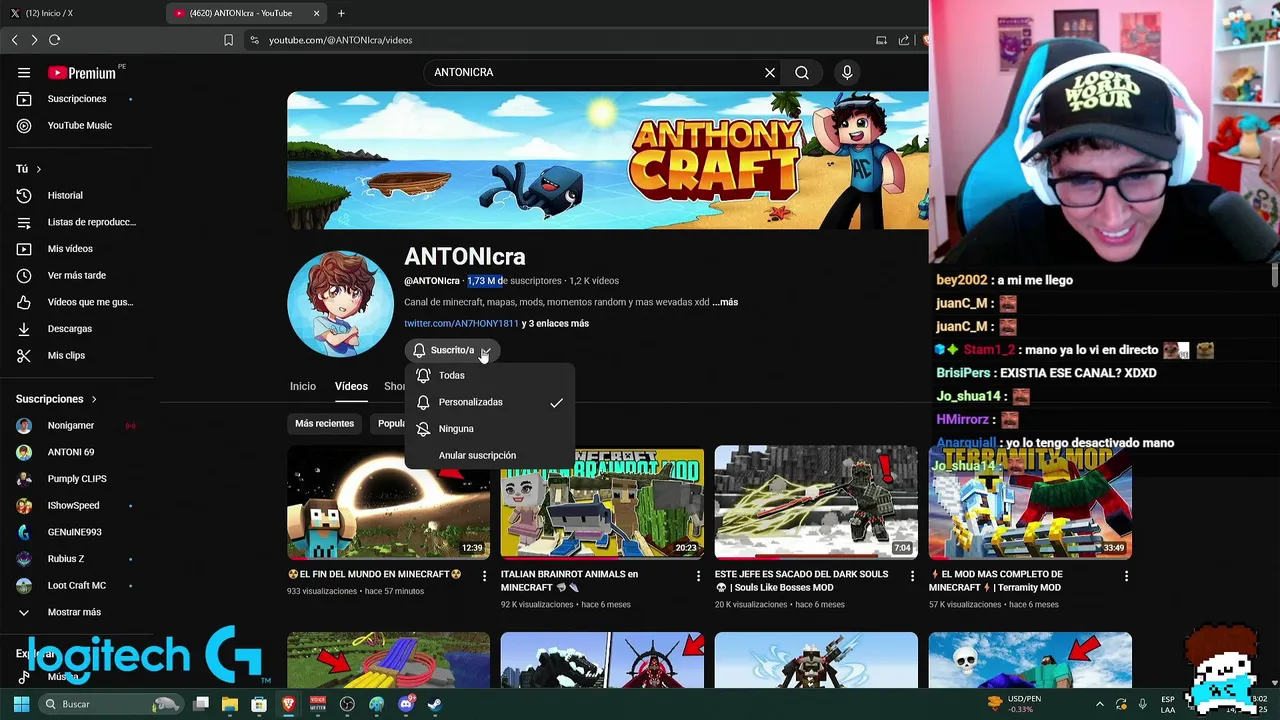This screenshot has height=720, width=1280.
Task: Click the search magnifier button
Action: point(802,72)
